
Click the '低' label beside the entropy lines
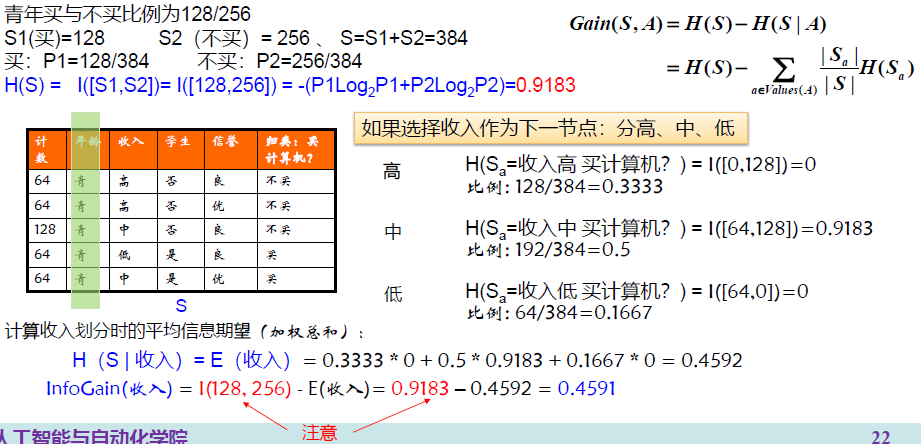pos(392,293)
